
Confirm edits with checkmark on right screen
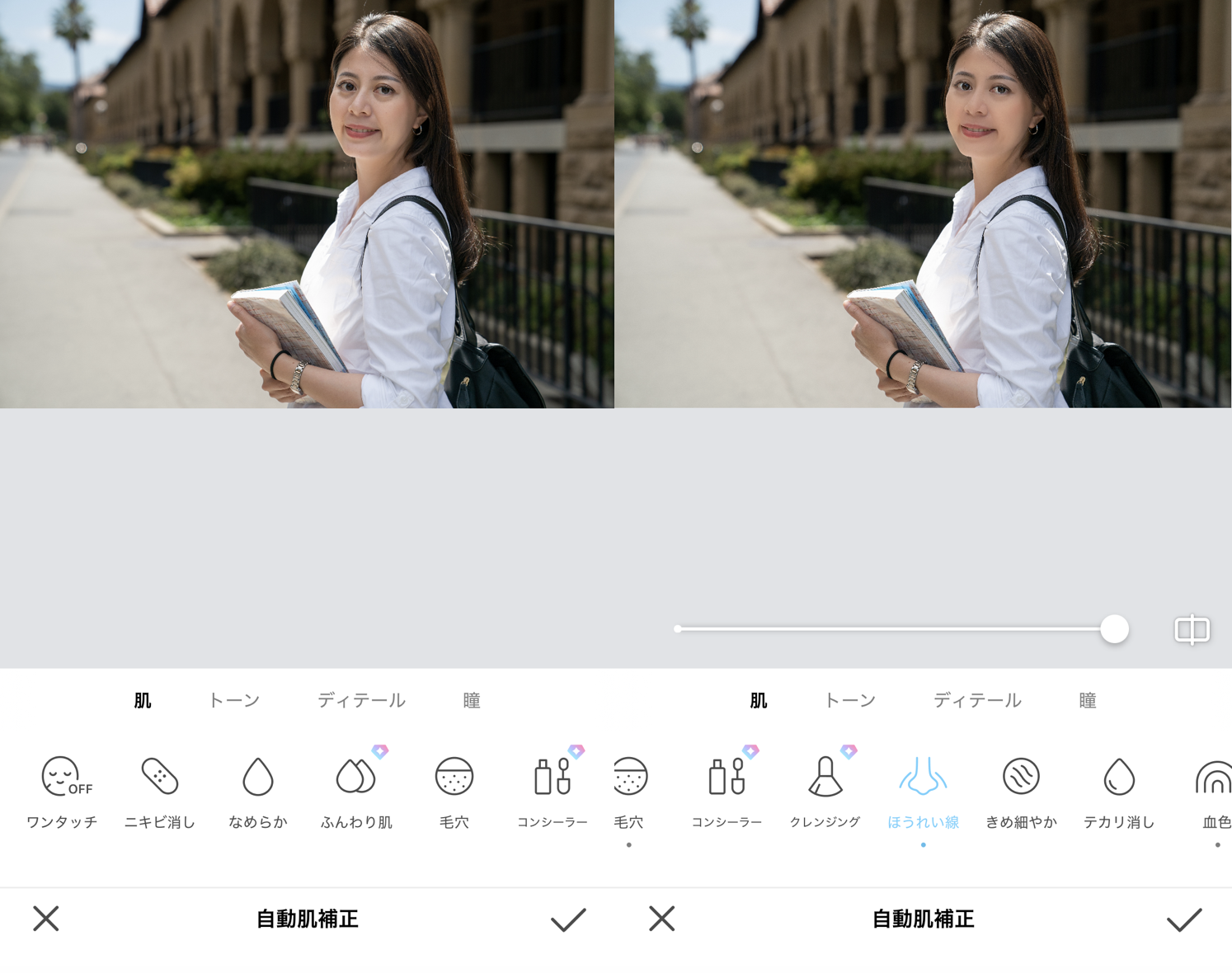click(x=1184, y=919)
